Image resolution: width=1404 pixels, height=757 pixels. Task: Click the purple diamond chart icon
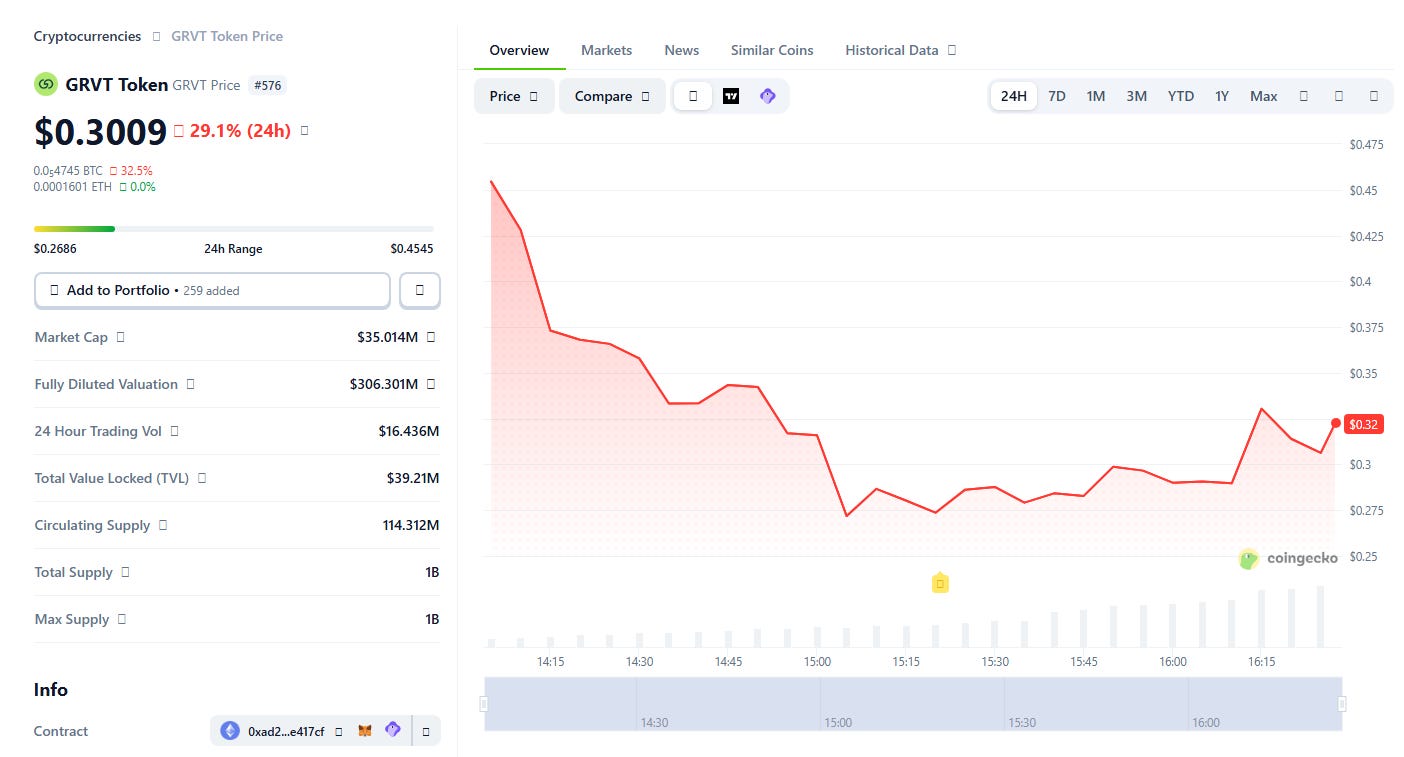click(x=767, y=96)
